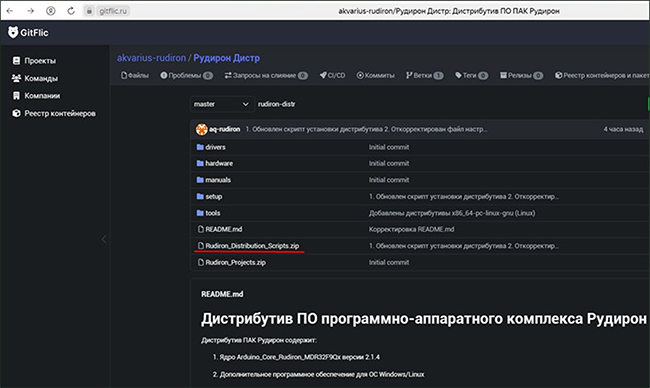
Task: Switch to the Теги tab
Action: [471, 75]
